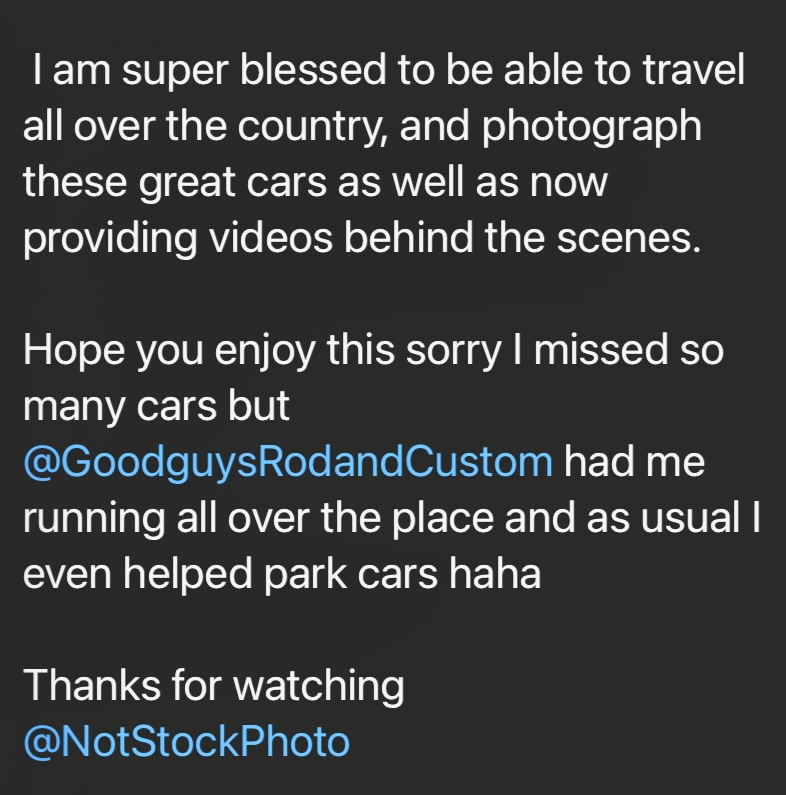The image size is (786, 795).
Task: Click the word 'missed' in the second paragraph
Action: point(600,349)
